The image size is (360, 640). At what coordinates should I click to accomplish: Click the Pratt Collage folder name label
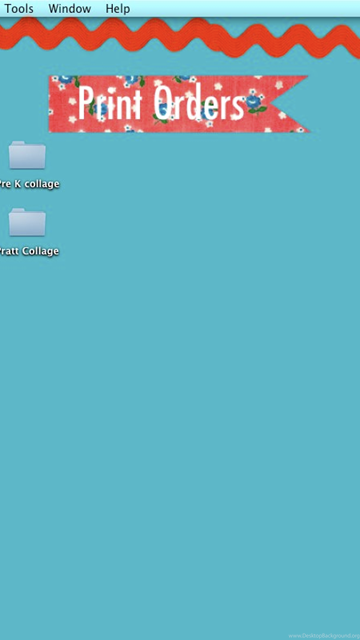click(x=29, y=251)
